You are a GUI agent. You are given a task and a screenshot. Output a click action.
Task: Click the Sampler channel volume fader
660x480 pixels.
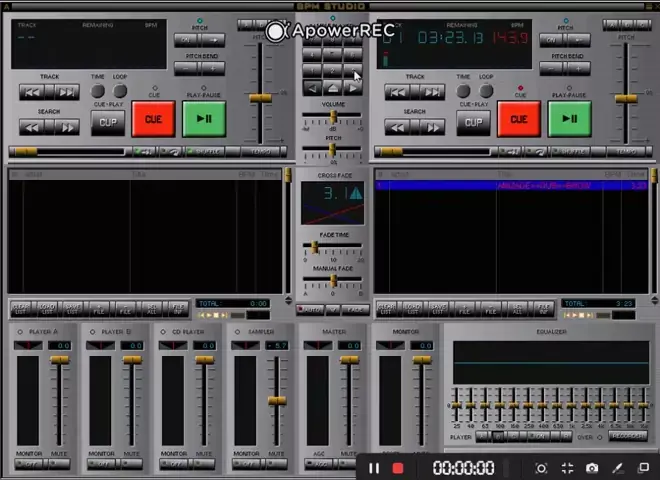pos(277,401)
